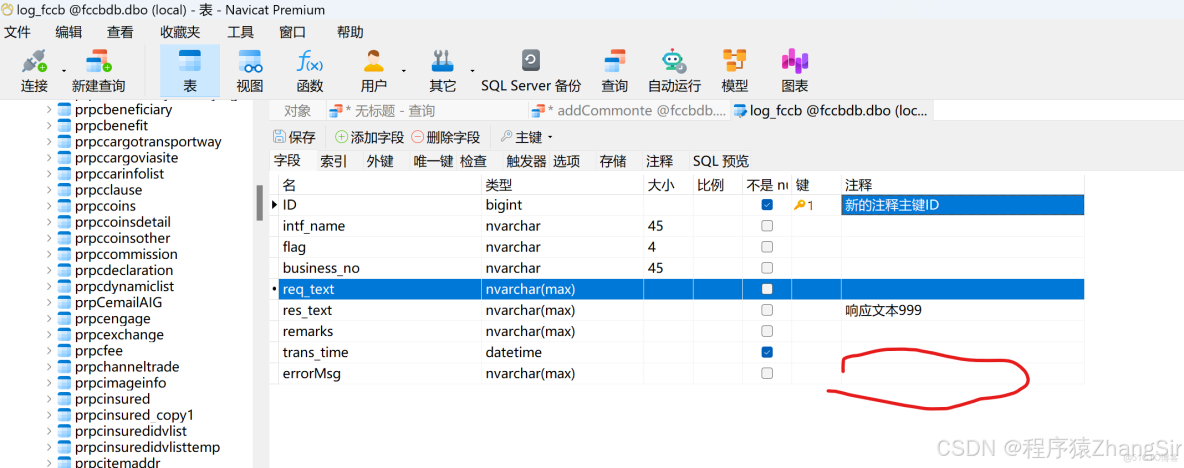Screen dimensions: 1184x468
Task: Open the 工具 (Tools) menu
Action: click(x=241, y=32)
